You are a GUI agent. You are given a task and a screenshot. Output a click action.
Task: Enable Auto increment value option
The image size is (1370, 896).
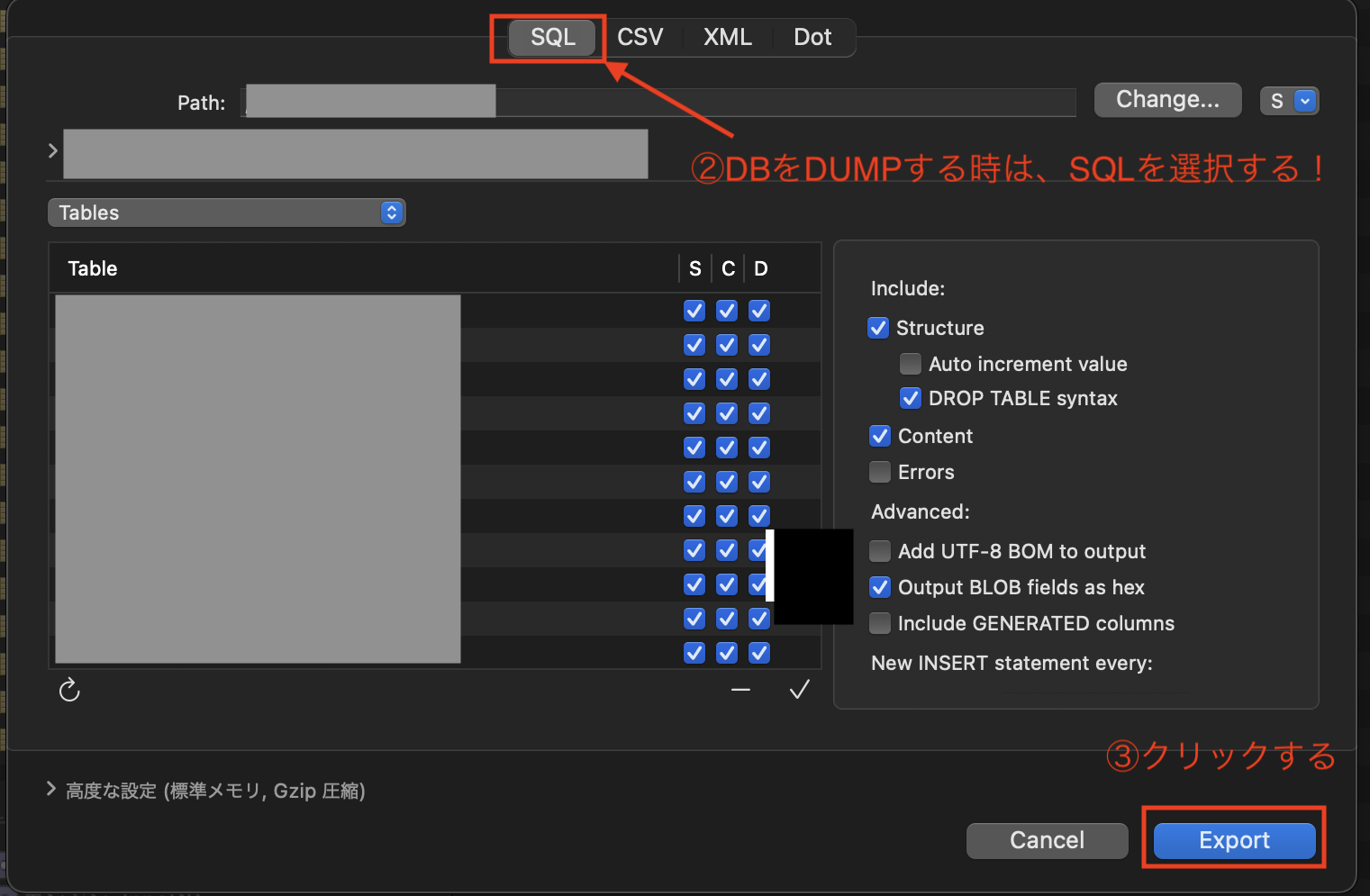click(x=911, y=364)
